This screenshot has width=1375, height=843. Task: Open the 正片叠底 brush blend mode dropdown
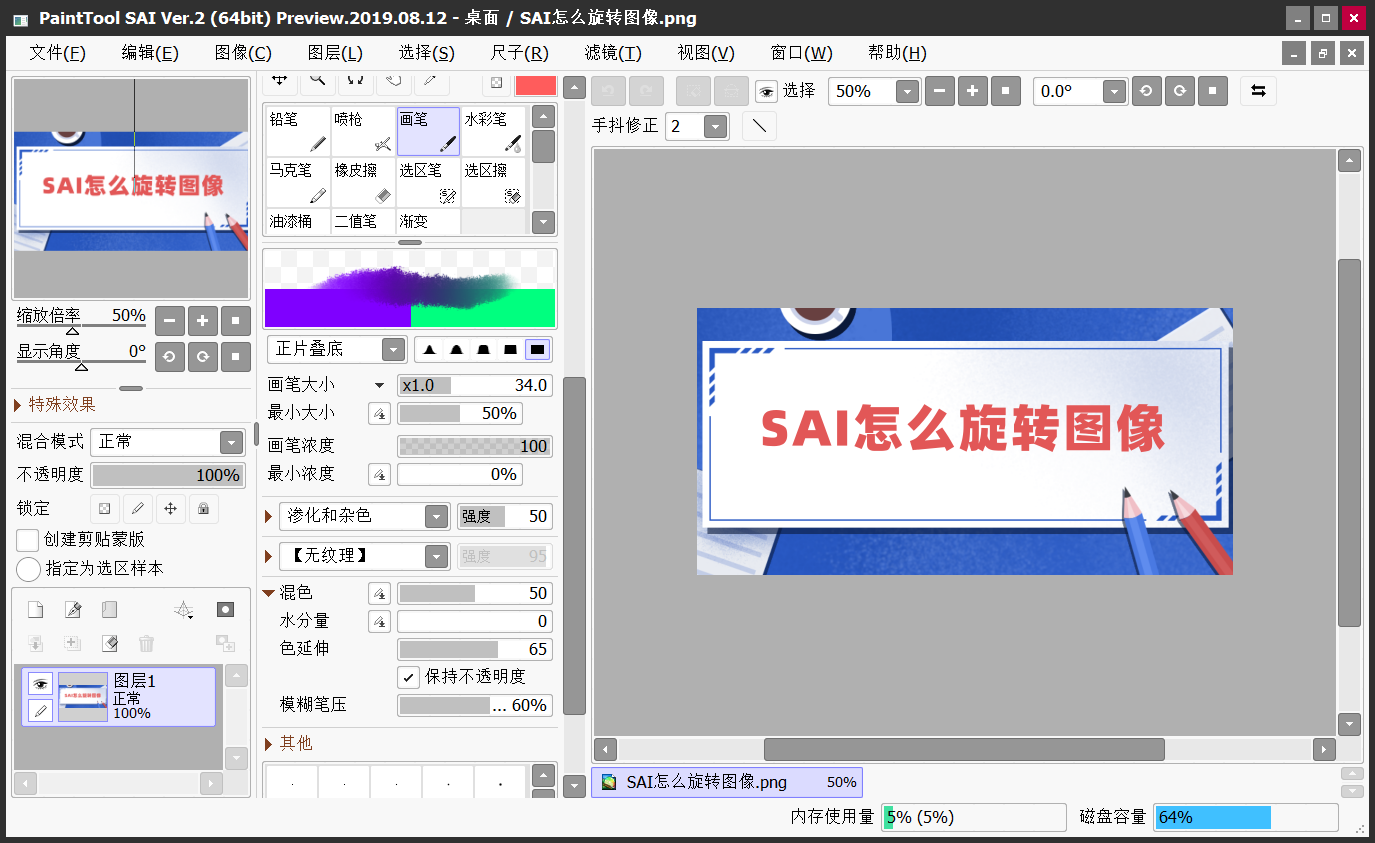336,349
